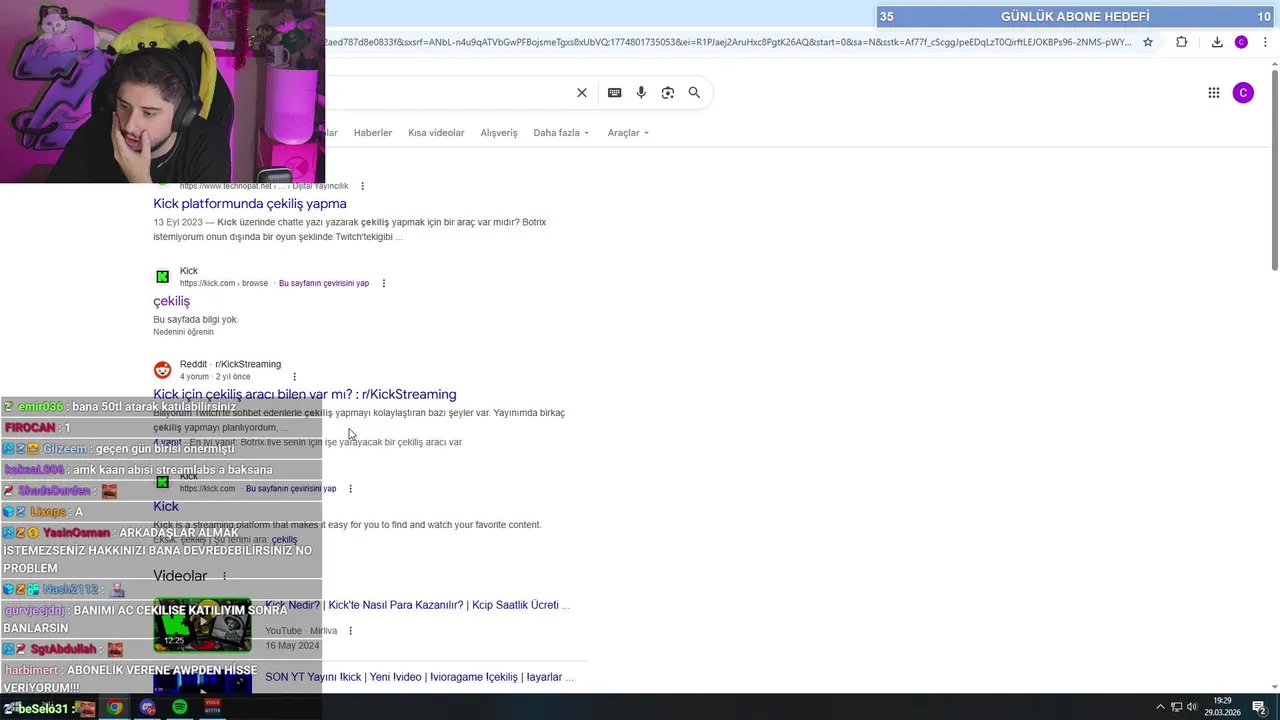Click the 'Videolar' section heading
The height and width of the screenshot is (720, 1280).
pyautogui.click(x=180, y=576)
